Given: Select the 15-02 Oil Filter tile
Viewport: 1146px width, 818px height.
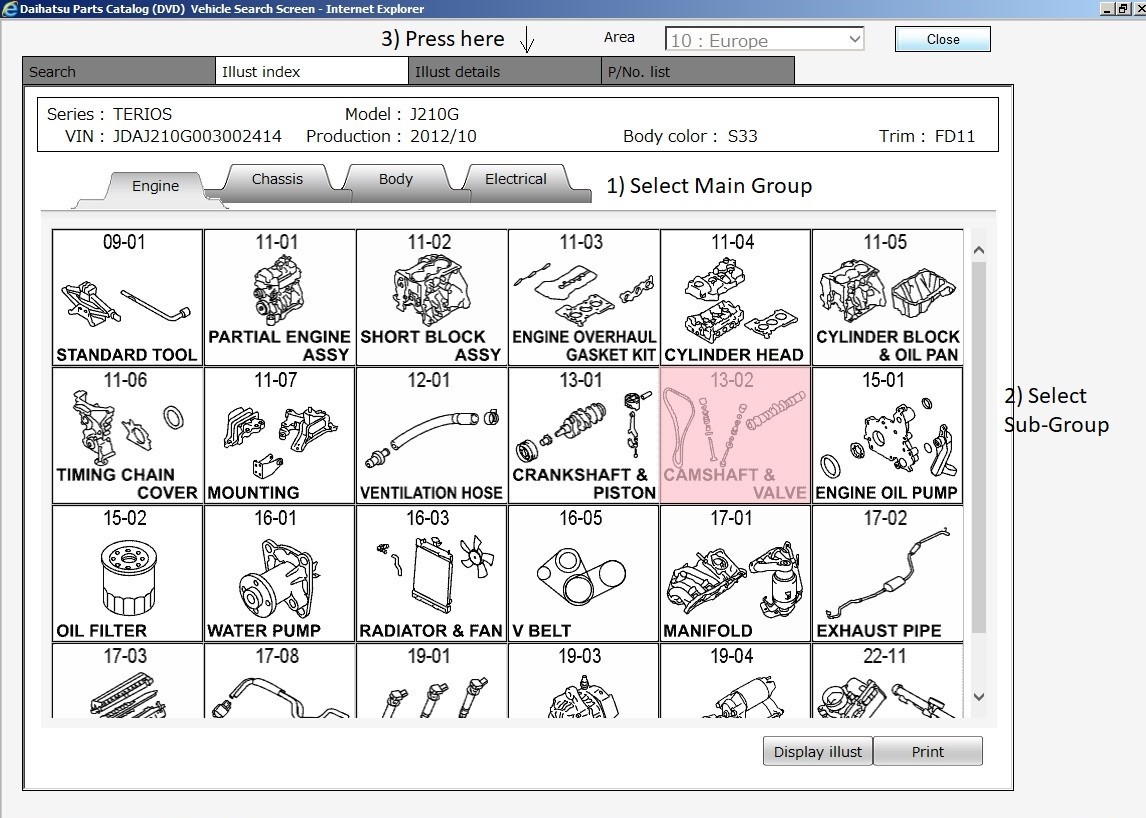Looking at the screenshot, I should click(127, 574).
